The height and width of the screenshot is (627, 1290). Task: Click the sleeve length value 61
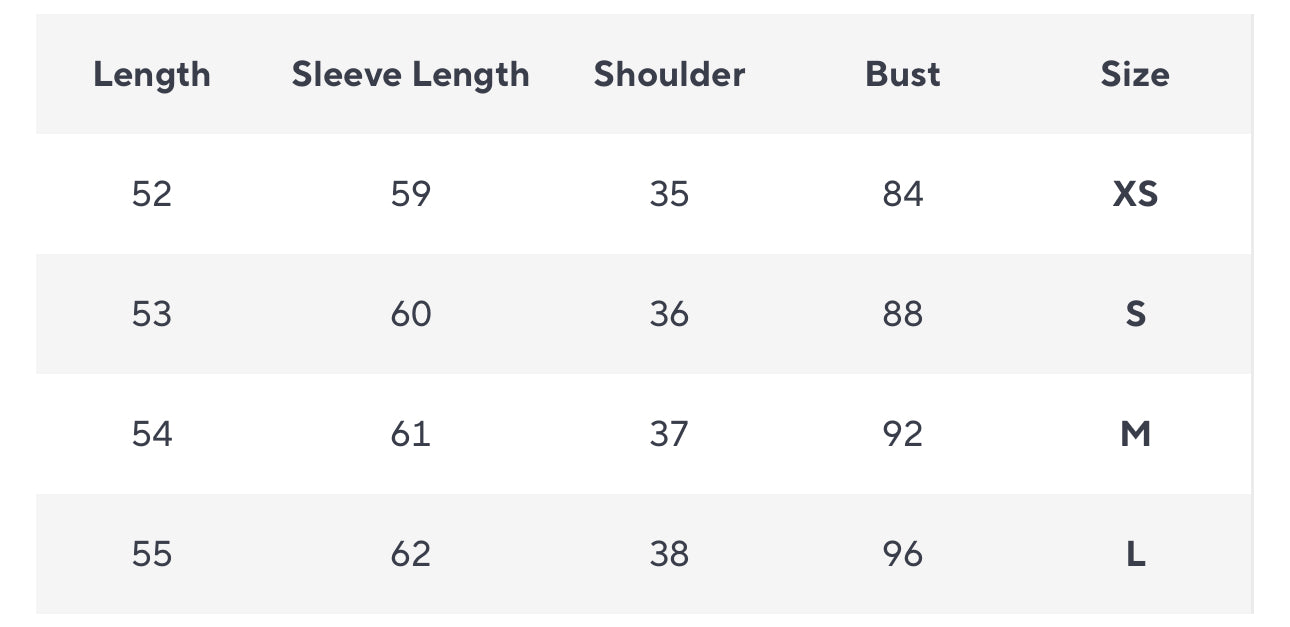coord(410,434)
